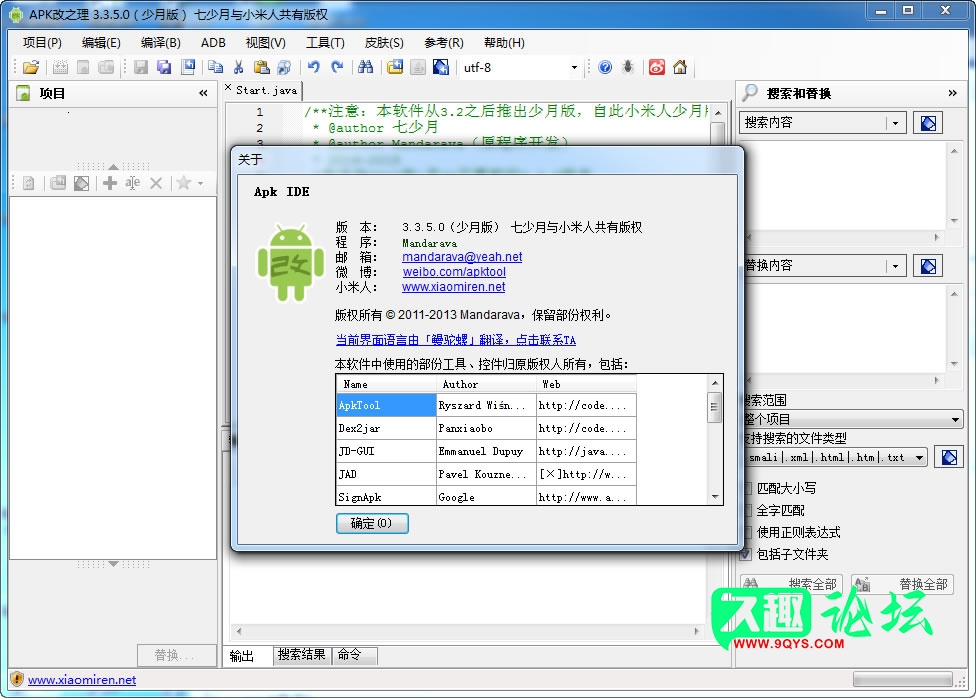Click the copy toolbar icon
The height and width of the screenshot is (698, 976).
216,67
